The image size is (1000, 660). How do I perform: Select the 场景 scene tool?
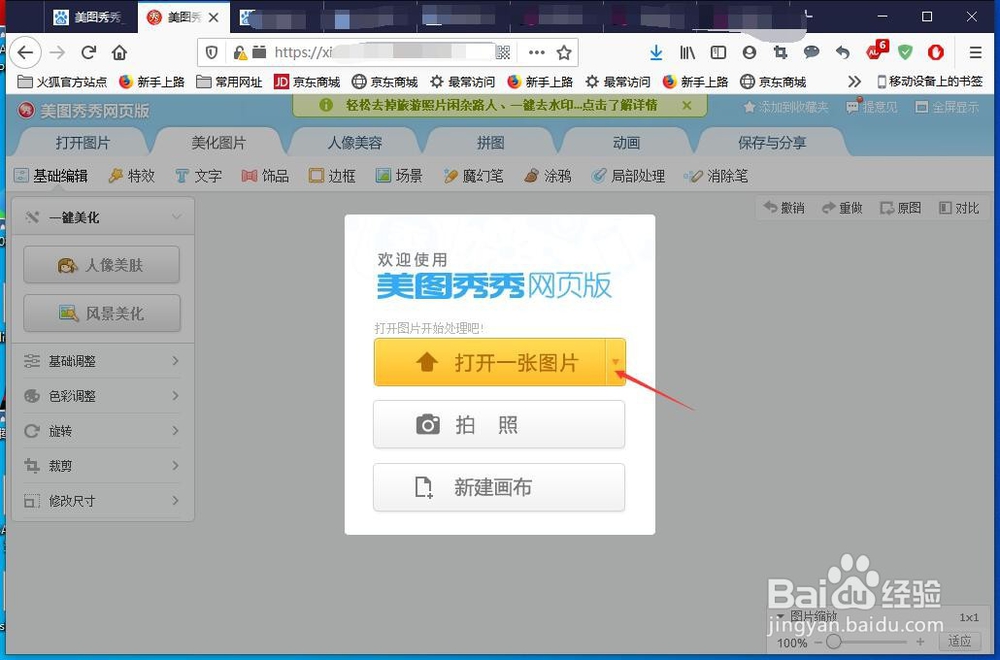point(399,176)
